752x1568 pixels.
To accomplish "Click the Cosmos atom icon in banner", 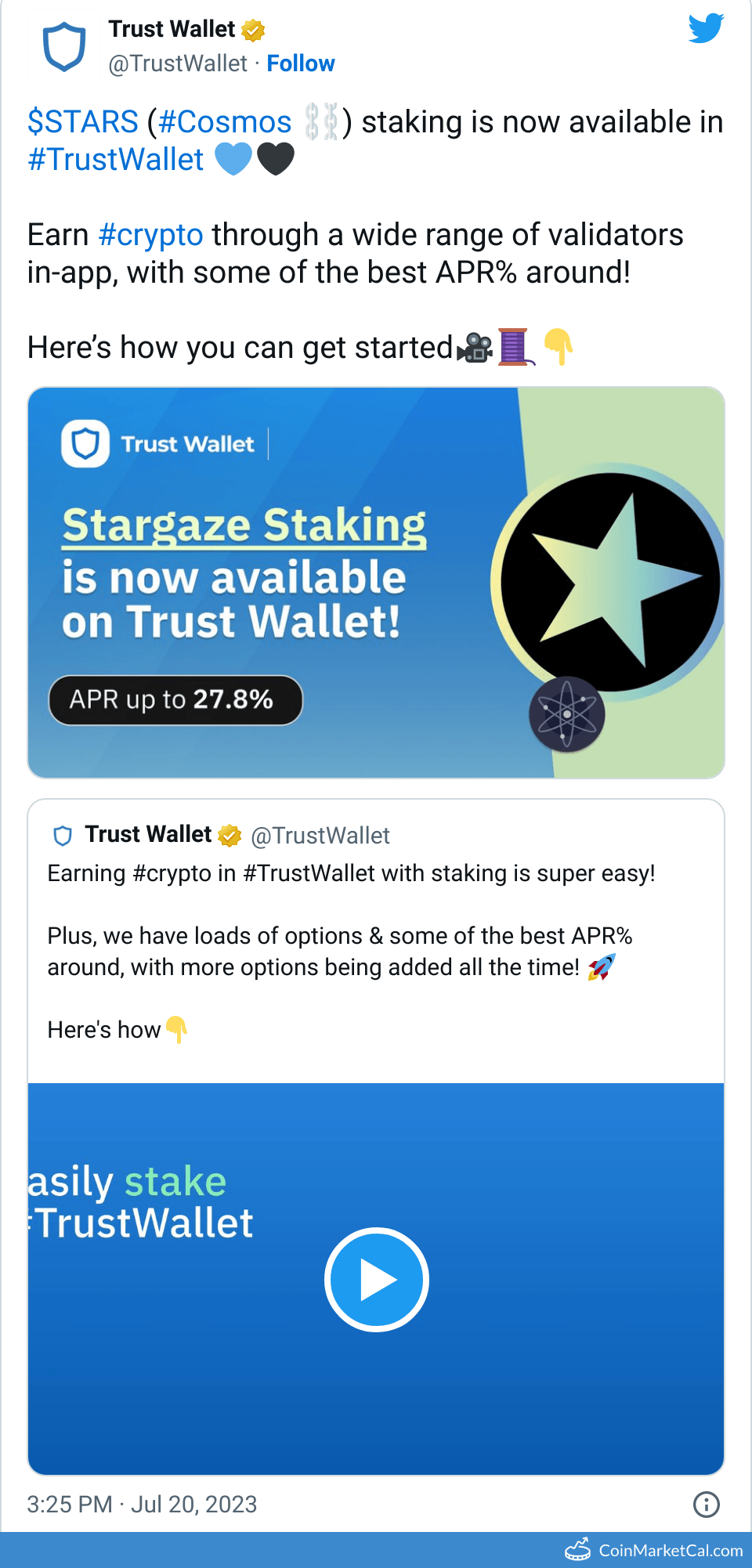I will pyautogui.click(x=566, y=714).
